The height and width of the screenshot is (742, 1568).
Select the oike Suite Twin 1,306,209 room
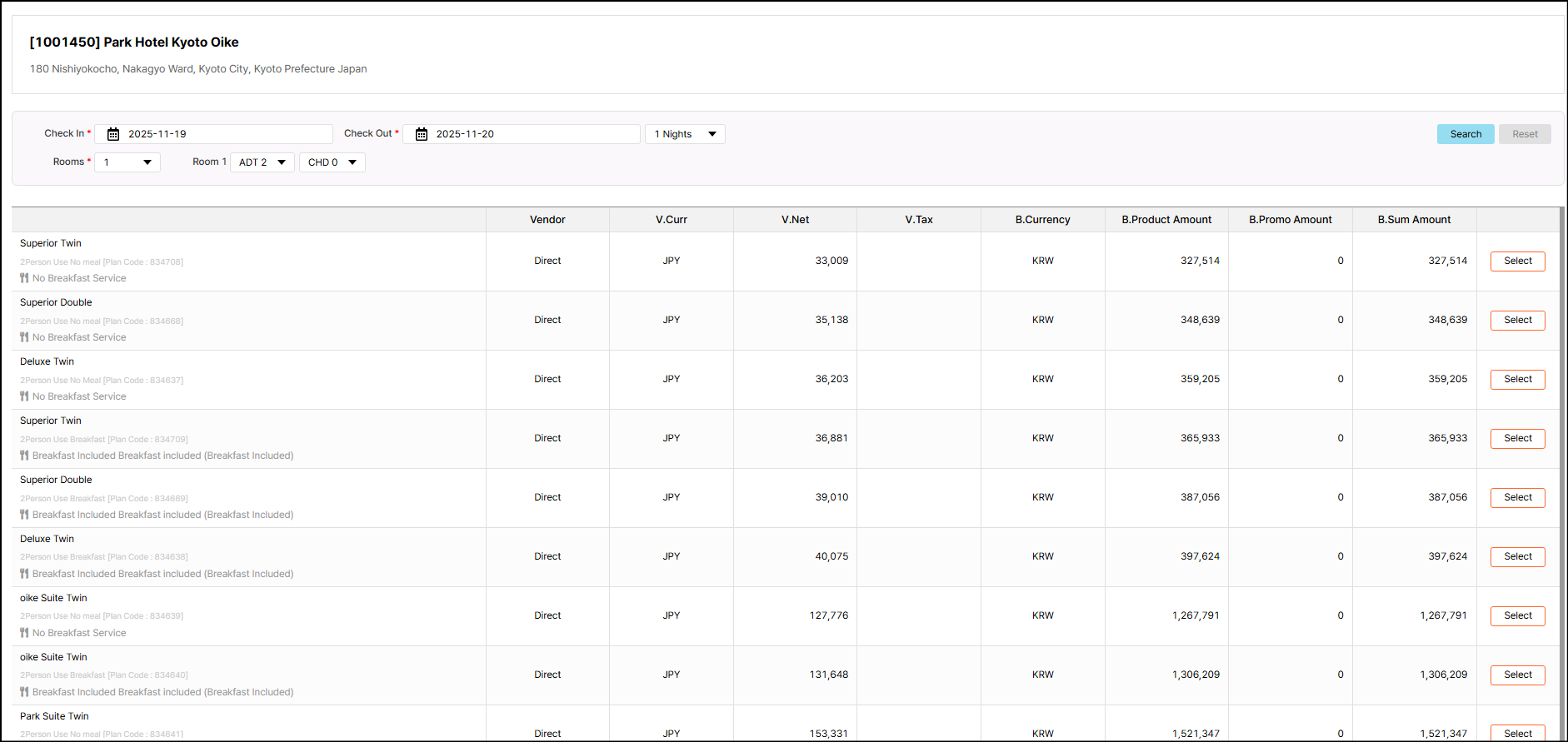point(1517,675)
